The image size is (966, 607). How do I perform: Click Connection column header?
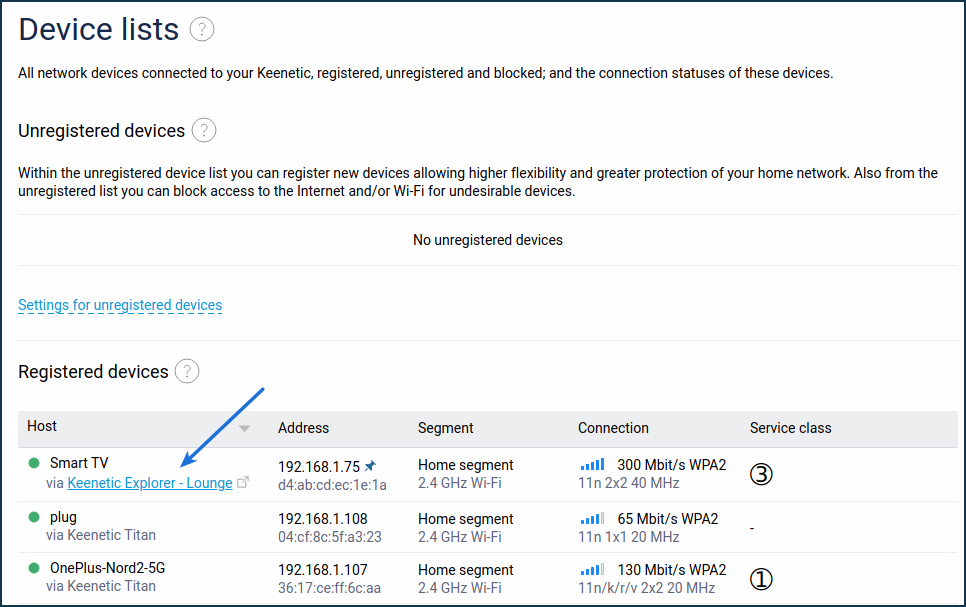tap(613, 428)
